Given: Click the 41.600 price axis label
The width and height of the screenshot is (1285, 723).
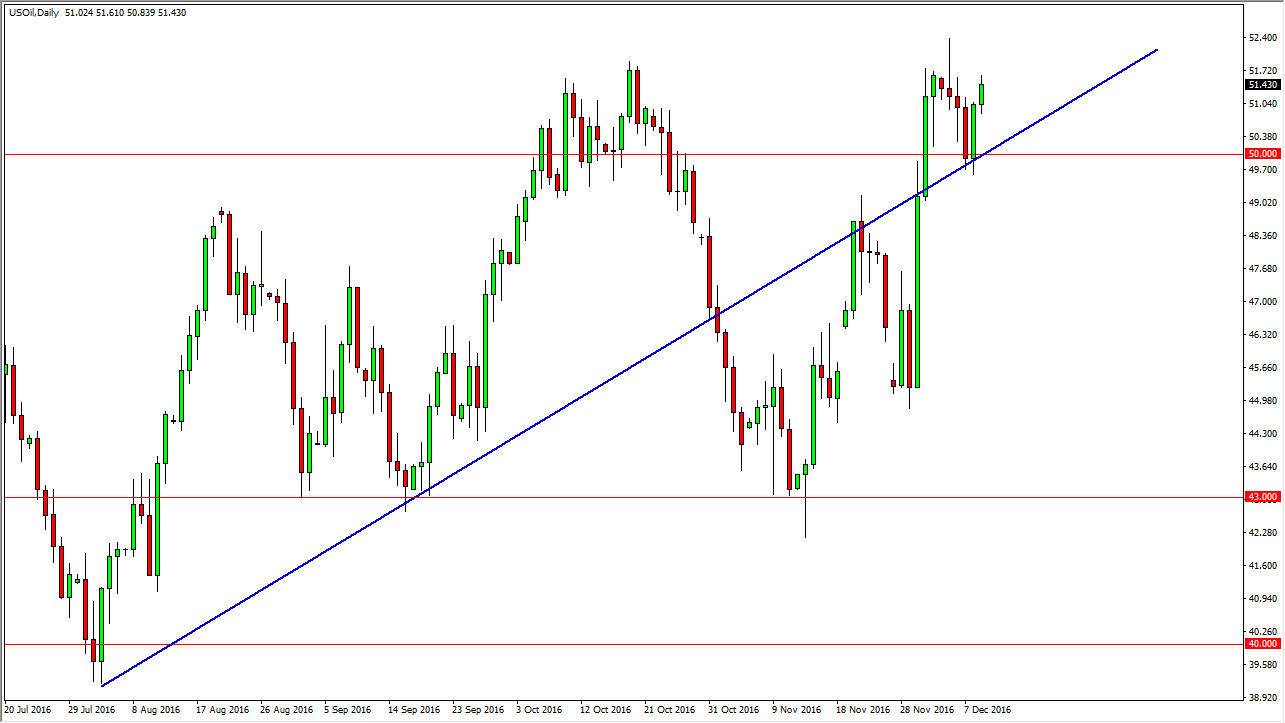Looking at the screenshot, I should 1263,566.
